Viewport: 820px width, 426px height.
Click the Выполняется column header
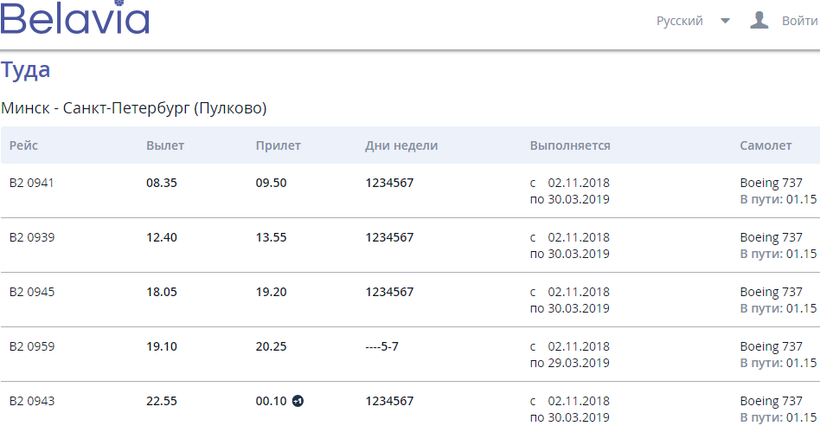tap(570, 146)
